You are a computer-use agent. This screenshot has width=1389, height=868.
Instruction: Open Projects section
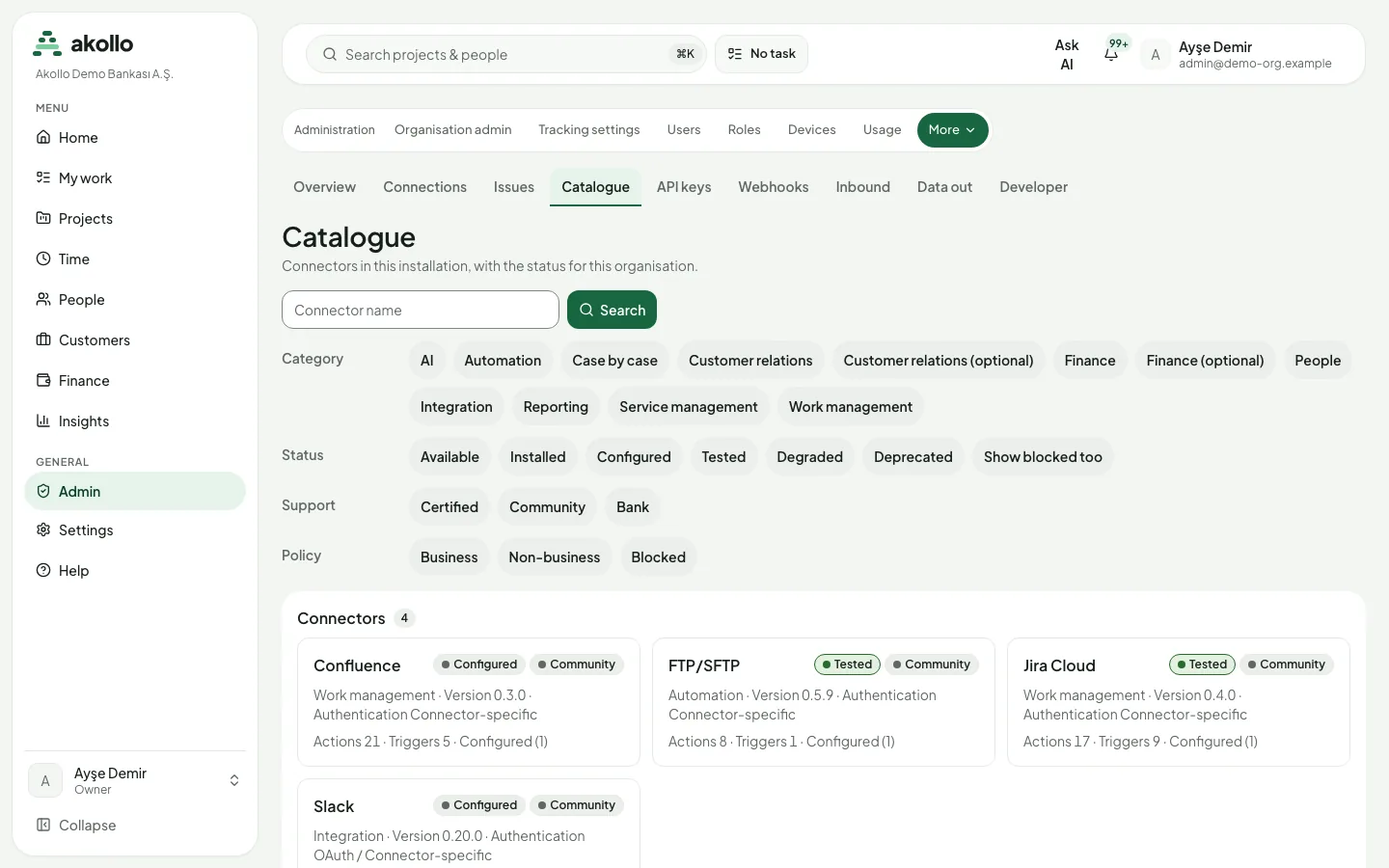click(x=135, y=219)
